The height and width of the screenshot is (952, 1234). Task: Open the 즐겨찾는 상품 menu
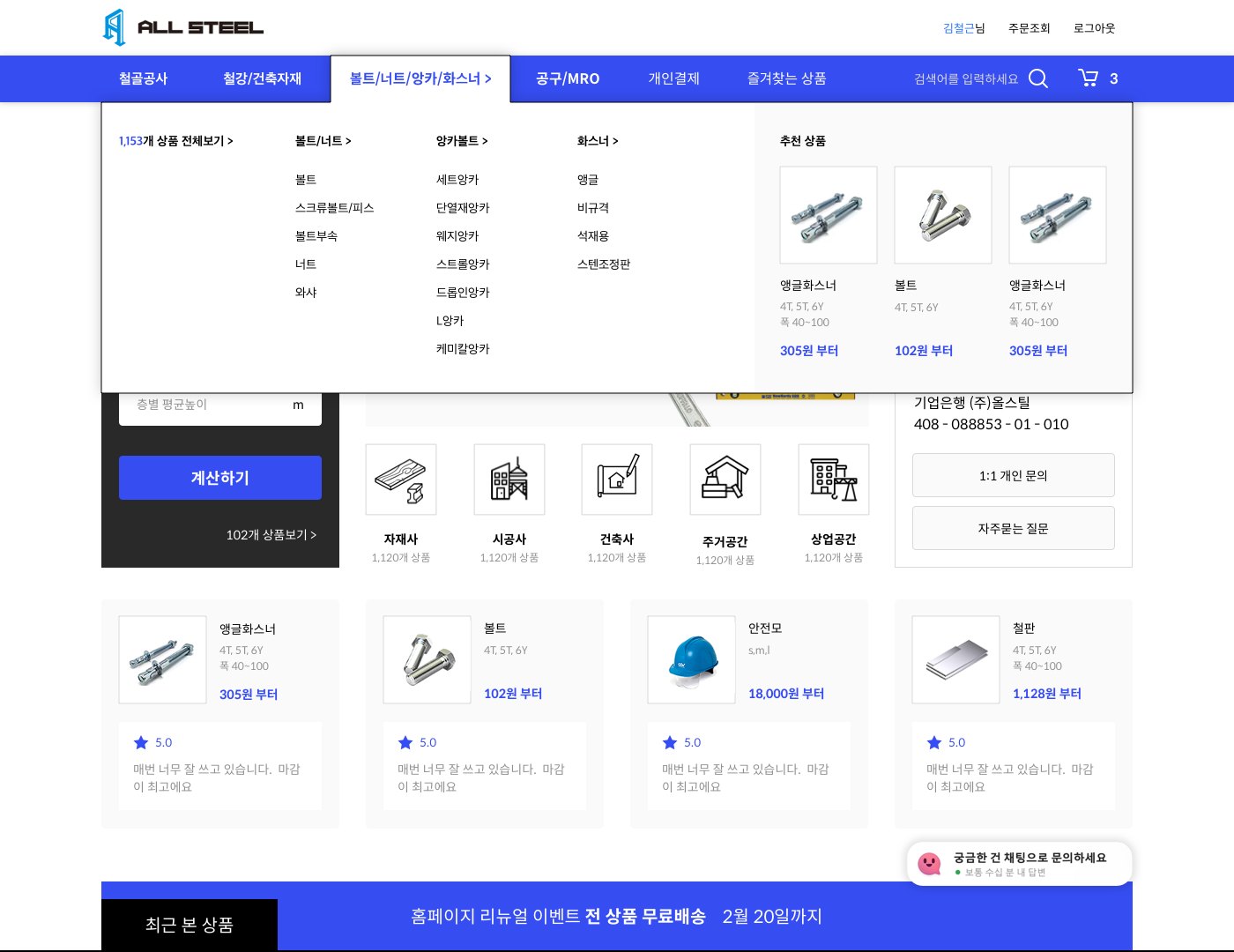coord(787,78)
